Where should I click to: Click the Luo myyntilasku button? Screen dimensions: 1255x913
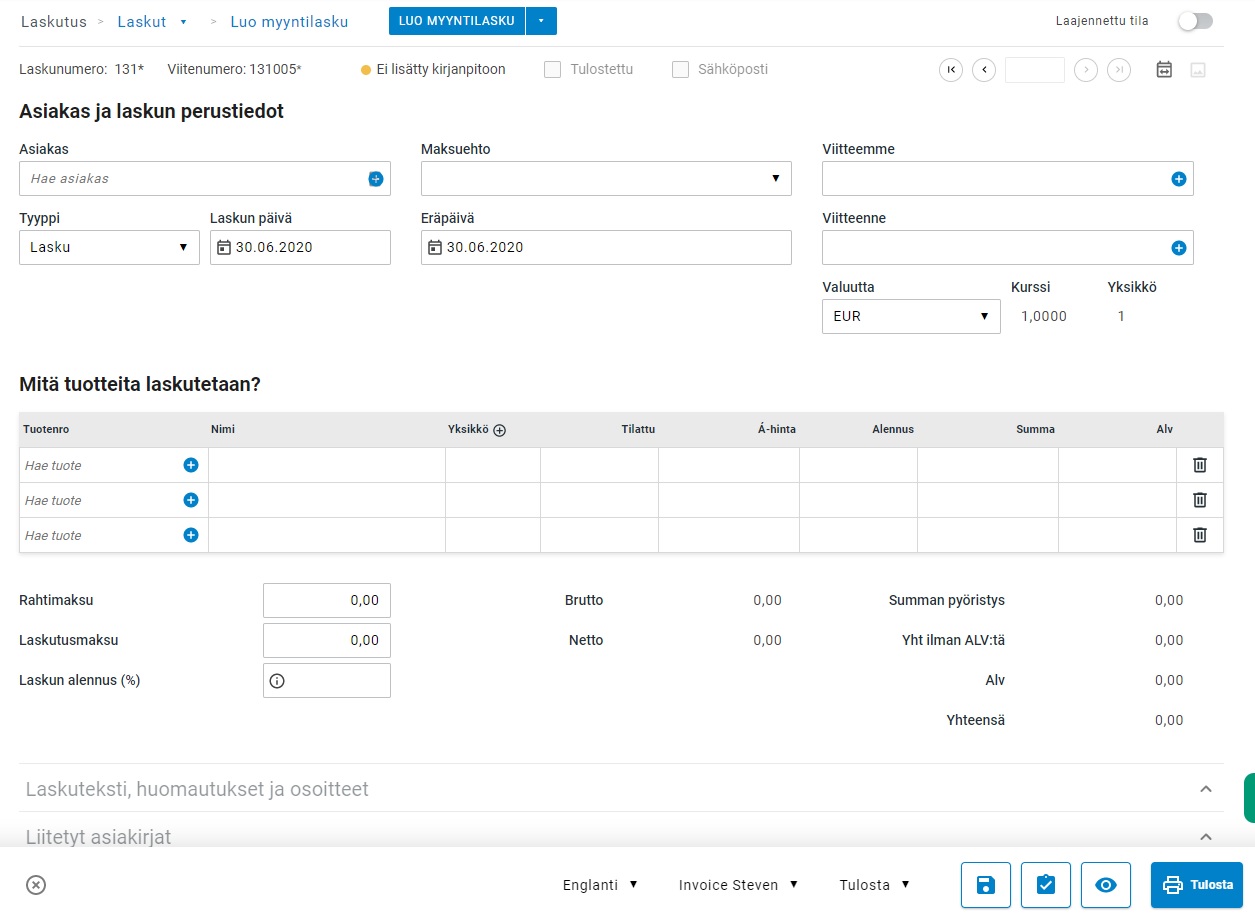[x=457, y=21]
